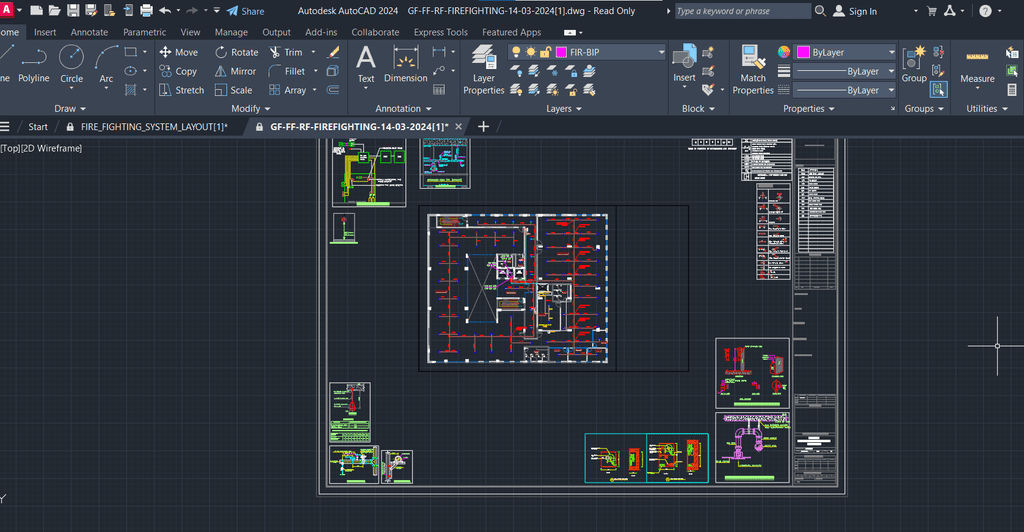Screen dimensions: 1024x532
Task: Open the object color ByLayer dropdown
Action: (x=891, y=52)
